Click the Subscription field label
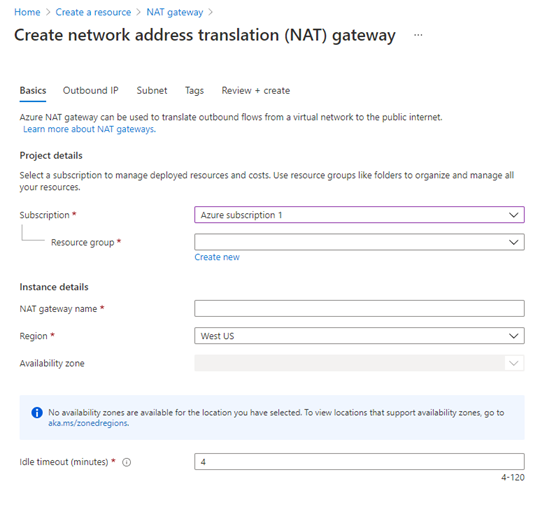The width and height of the screenshot is (547, 507). click(44, 215)
